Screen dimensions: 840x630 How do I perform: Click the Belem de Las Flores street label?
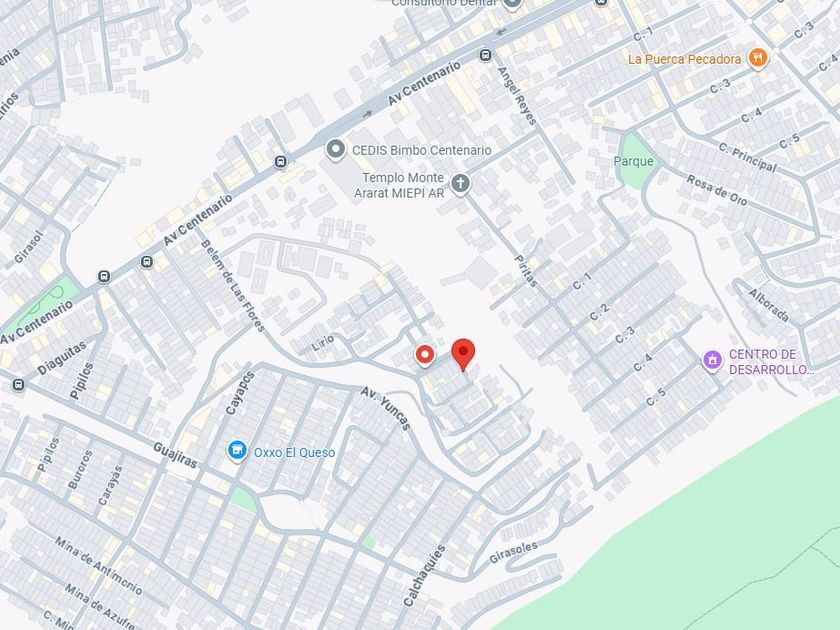point(233,286)
